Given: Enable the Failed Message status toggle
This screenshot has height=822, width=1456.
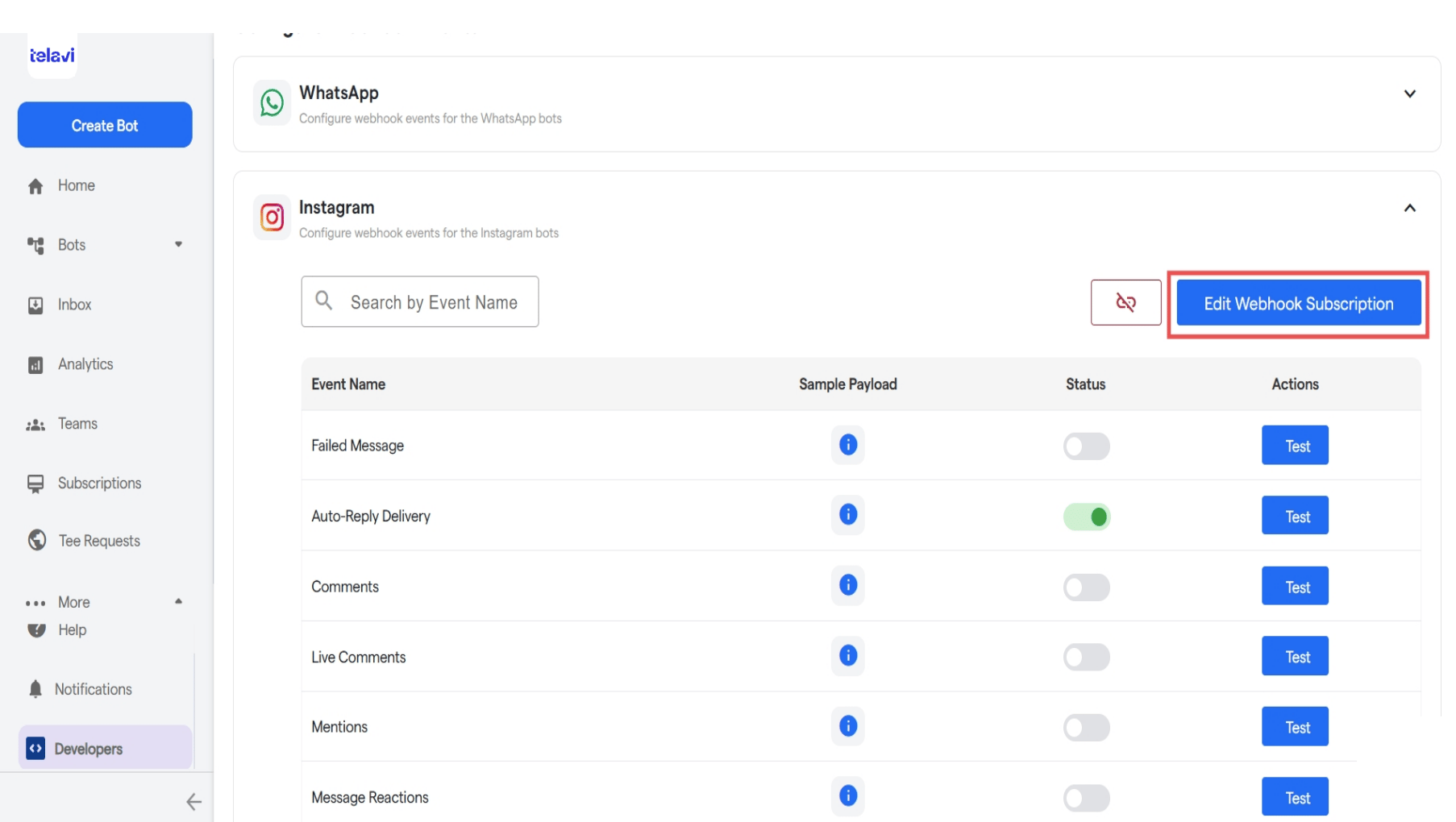Looking at the screenshot, I should (x=1086, y=446).
